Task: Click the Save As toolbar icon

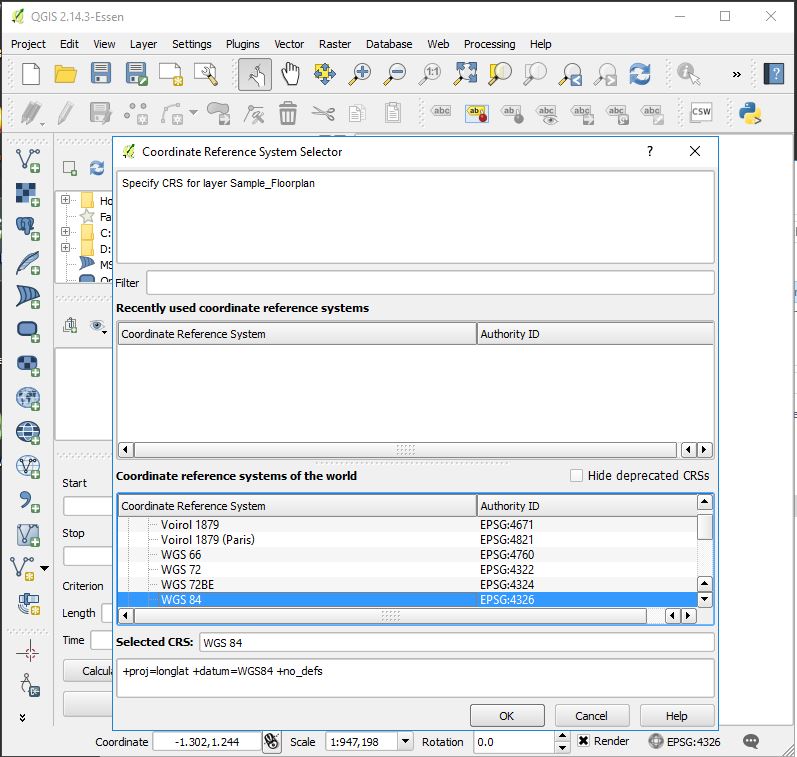Action: click(x=136, y=74)
